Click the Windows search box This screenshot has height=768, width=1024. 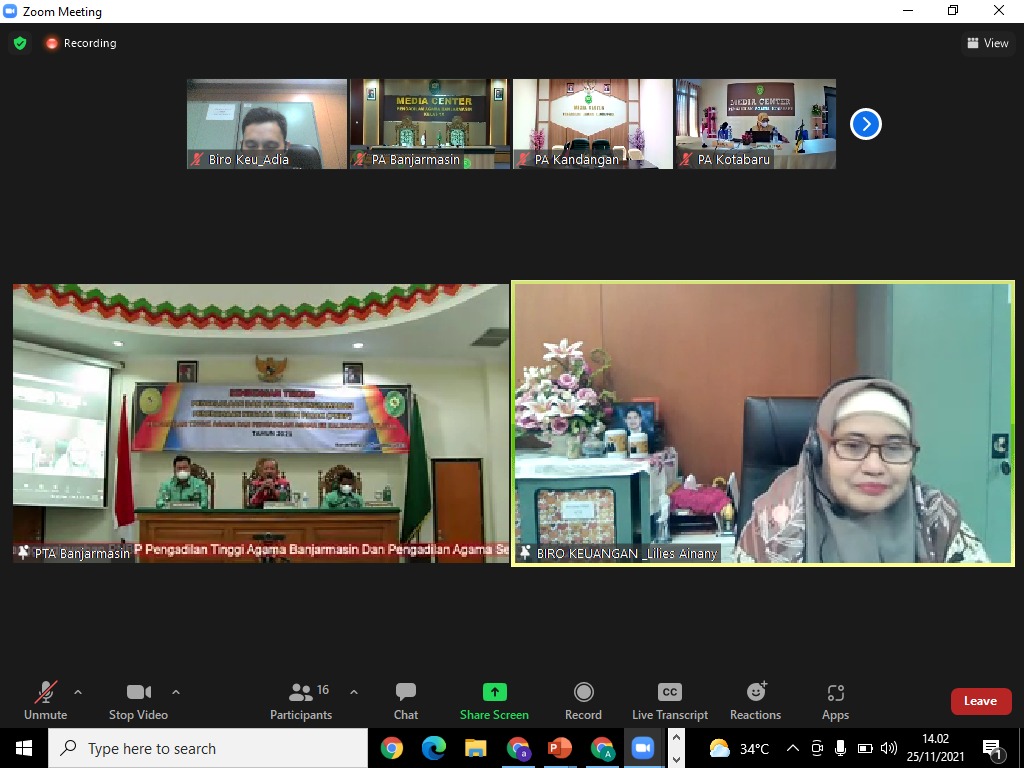click(208, 748)
